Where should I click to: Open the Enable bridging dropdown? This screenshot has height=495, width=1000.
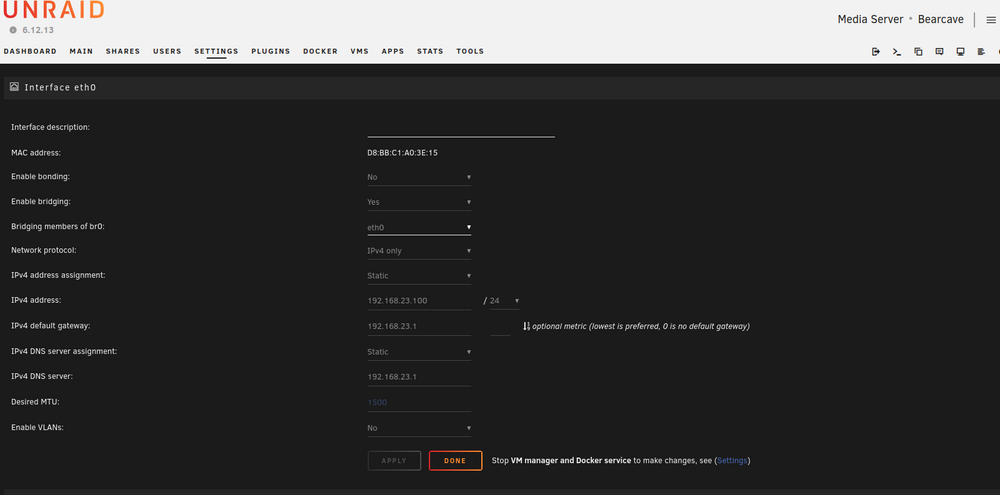[x=419, y=202]
